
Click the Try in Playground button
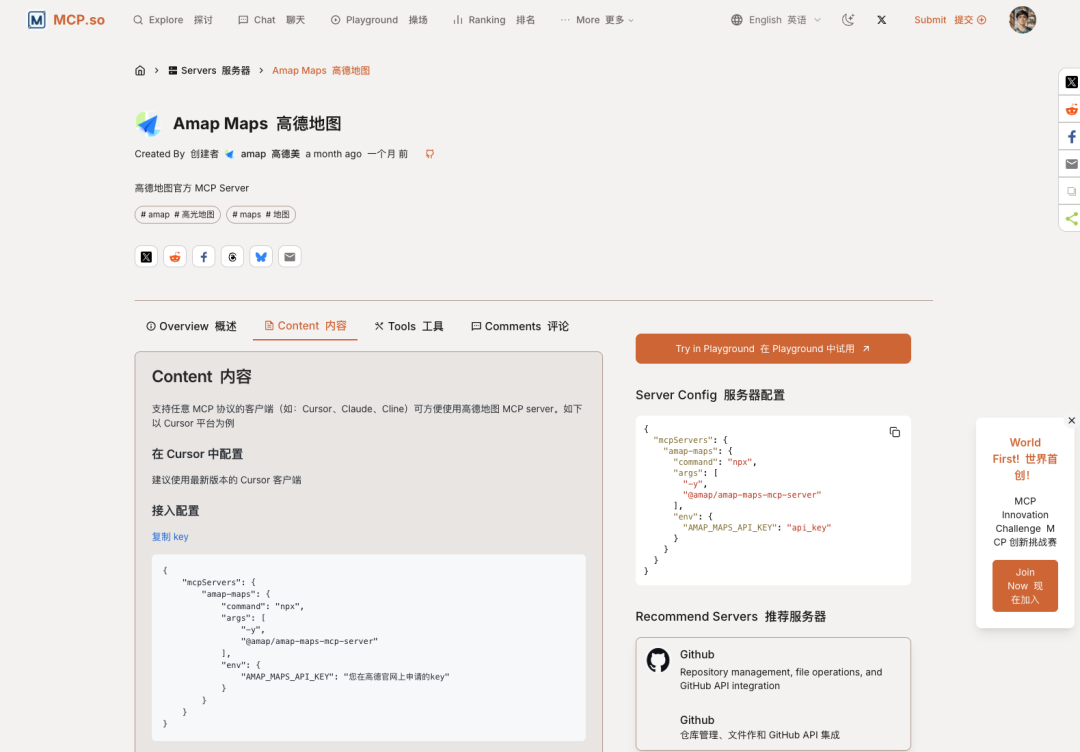772,348
